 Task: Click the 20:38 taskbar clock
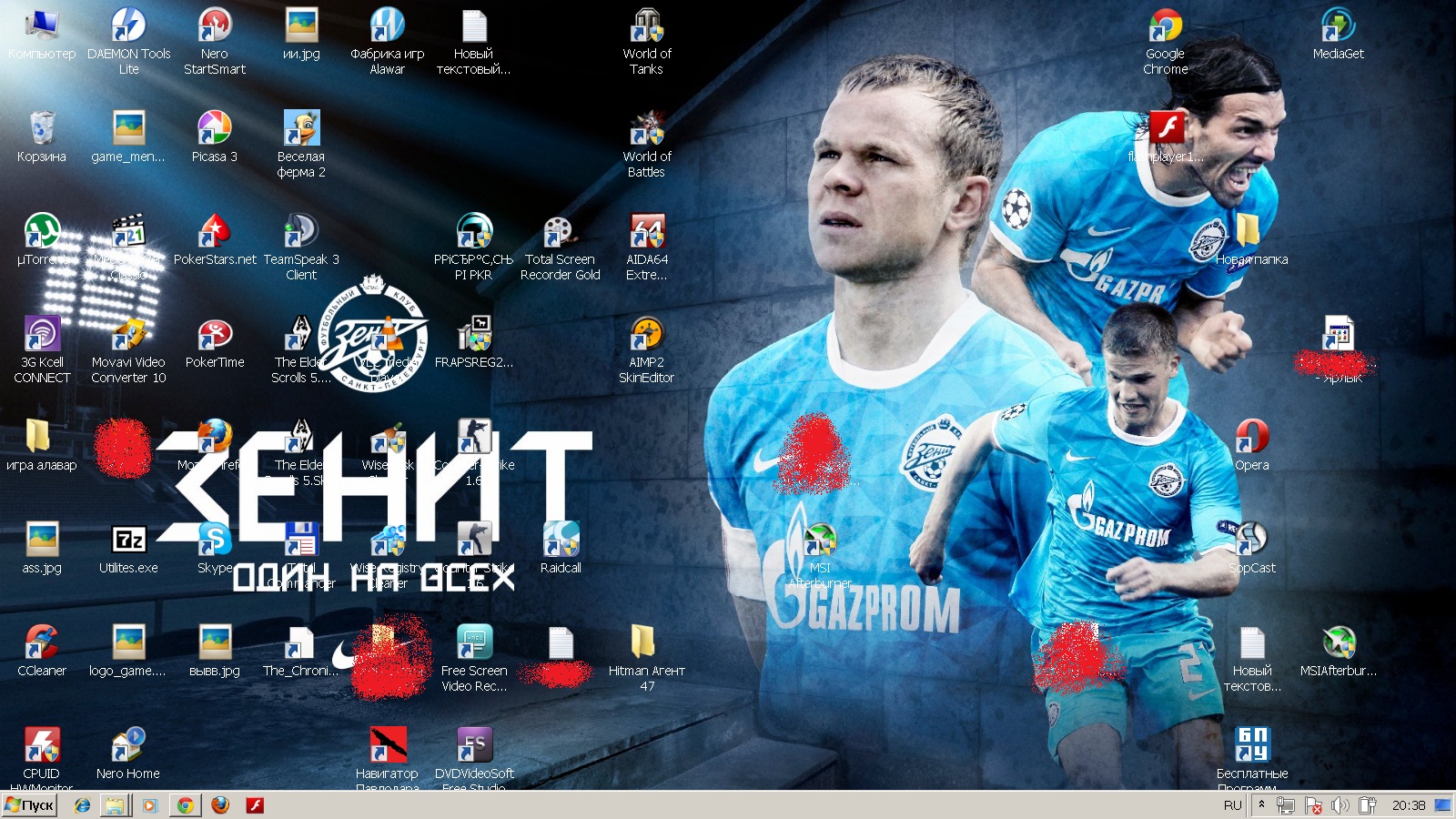point(1409,805)
